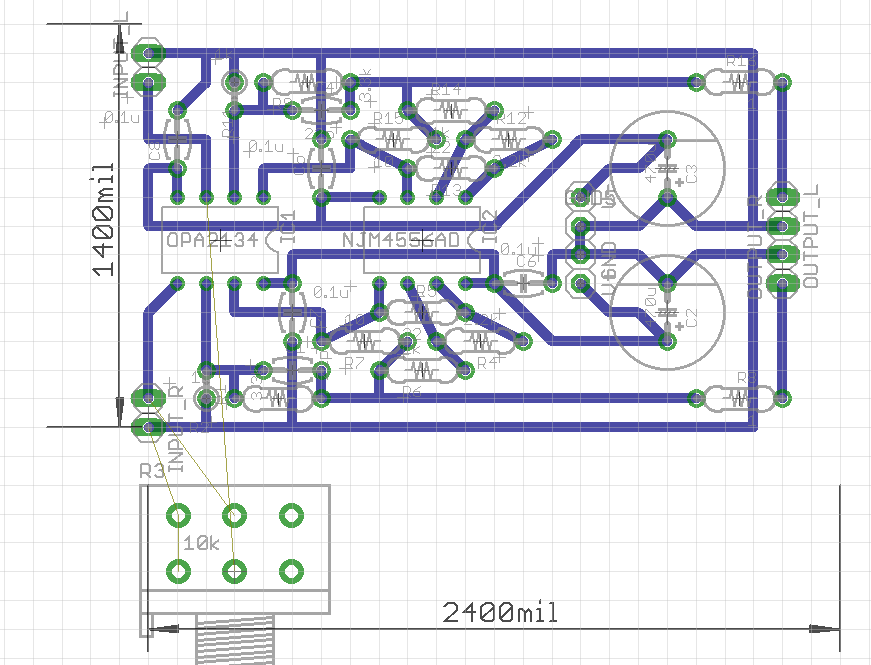Pick resistor R14 on the board
The height and width of the screenshot is (665, 871).
click(x=450, y=110)
